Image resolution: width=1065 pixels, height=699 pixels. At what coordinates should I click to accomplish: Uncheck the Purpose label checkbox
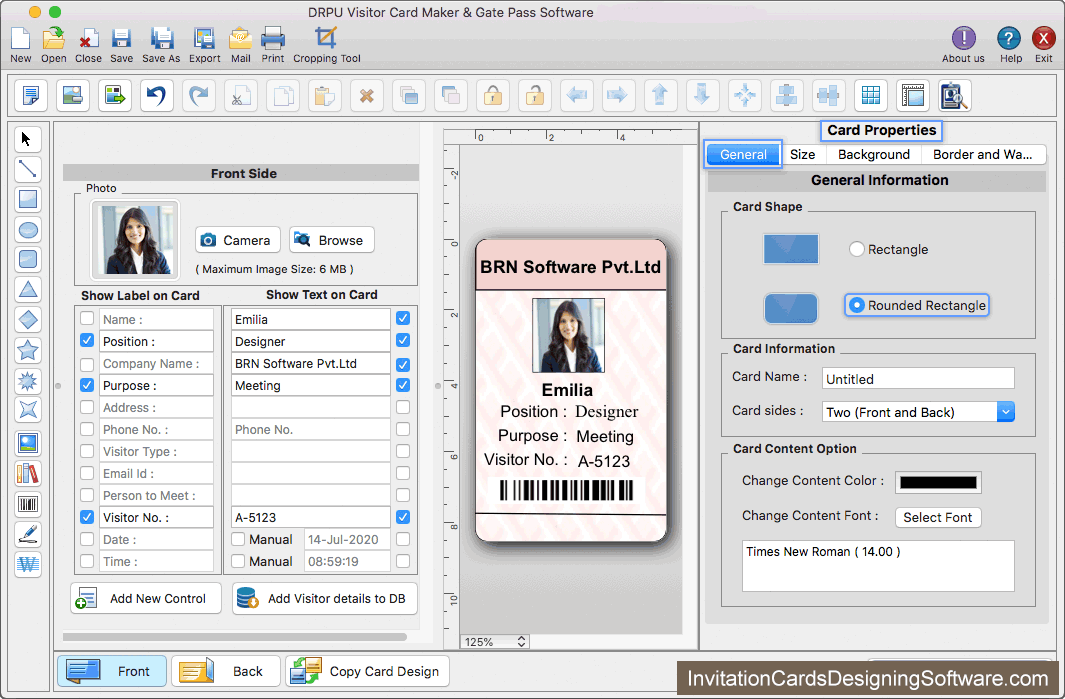tap(87, 385)
